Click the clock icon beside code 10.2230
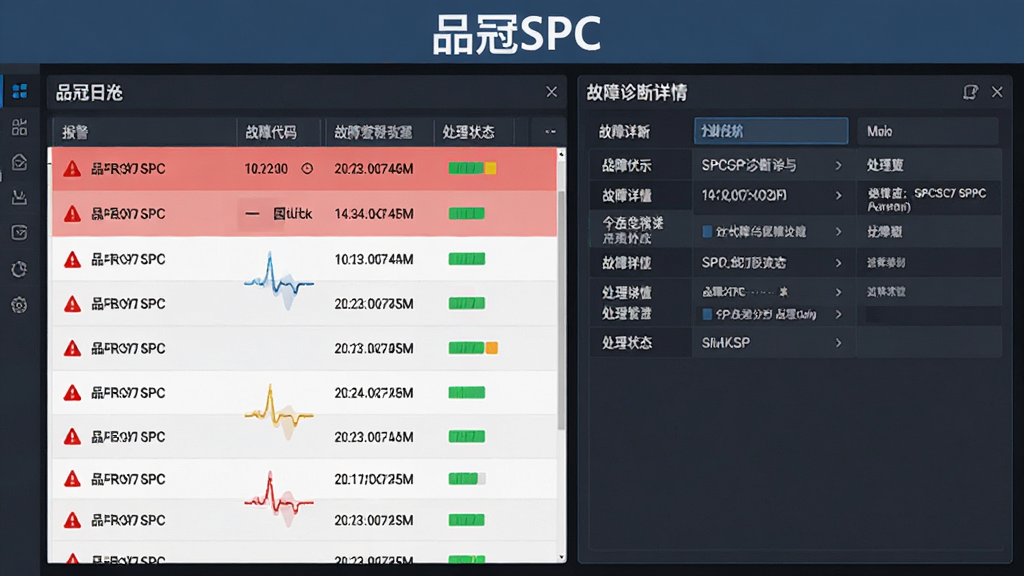This screenshot has width=1024, height=576. click(307, 168)
